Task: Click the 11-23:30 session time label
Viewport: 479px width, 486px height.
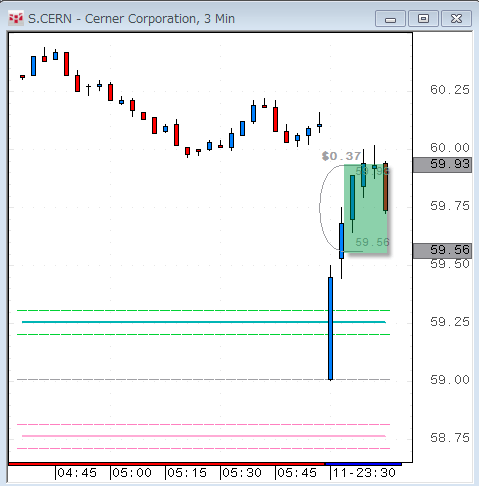Action: pos(364,473)
